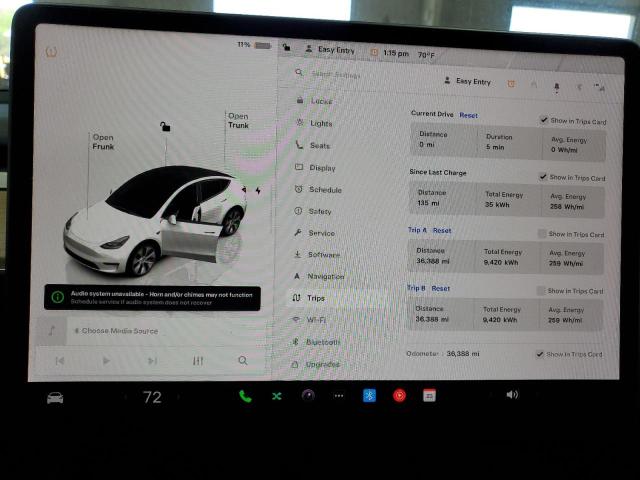Rename trip via the Trip B label
Screen dimensions: 640x480
(x=416, y=288)
